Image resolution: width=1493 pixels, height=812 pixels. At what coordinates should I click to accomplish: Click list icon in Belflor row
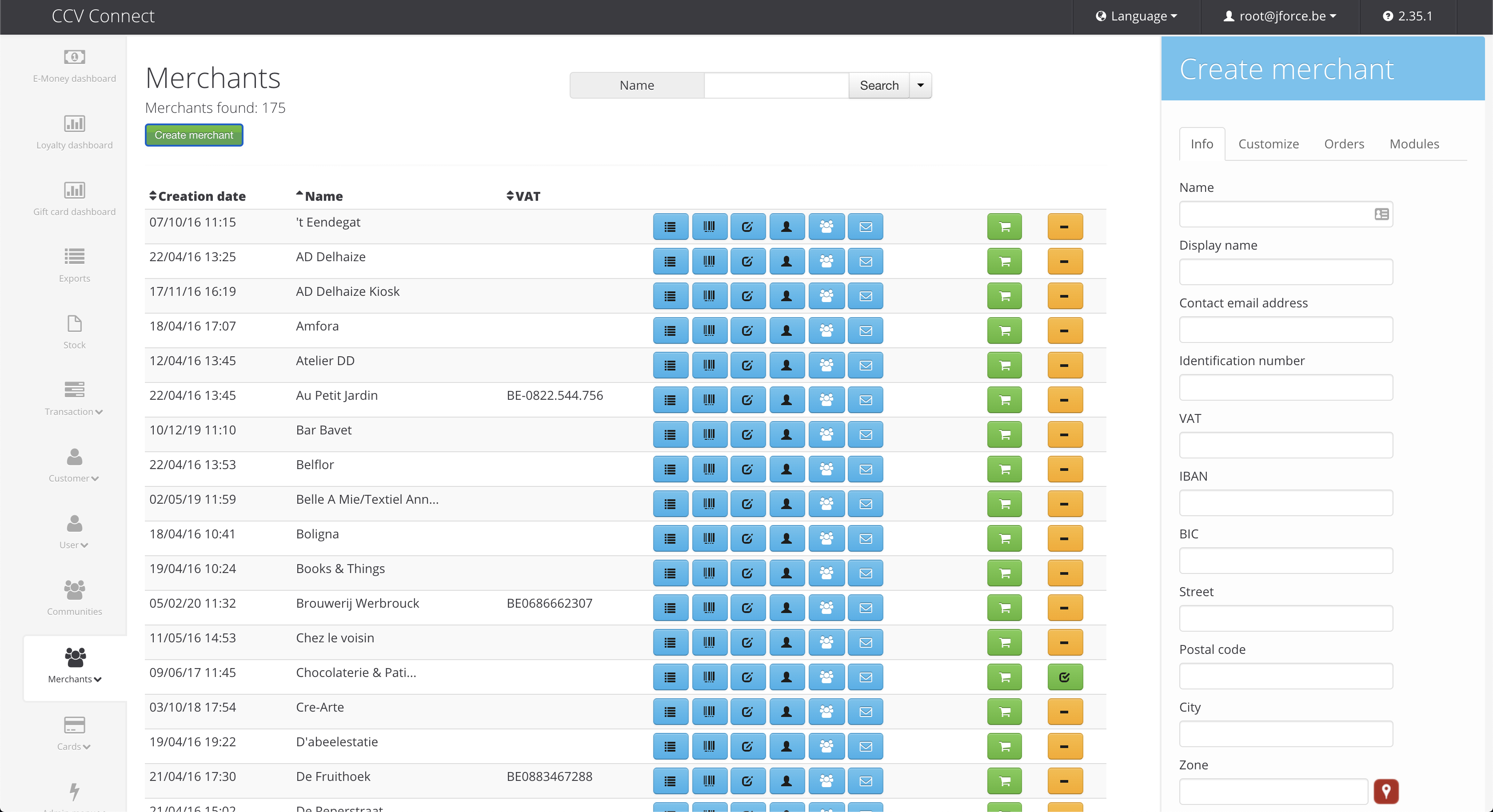pos(670,469)
